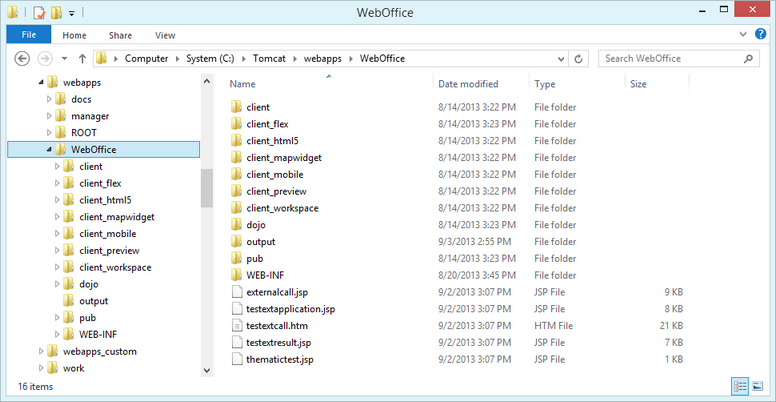The width and height of the screenshot is (776, 402).
Task: Open the File menu
Action: click(x=29, y=35)
